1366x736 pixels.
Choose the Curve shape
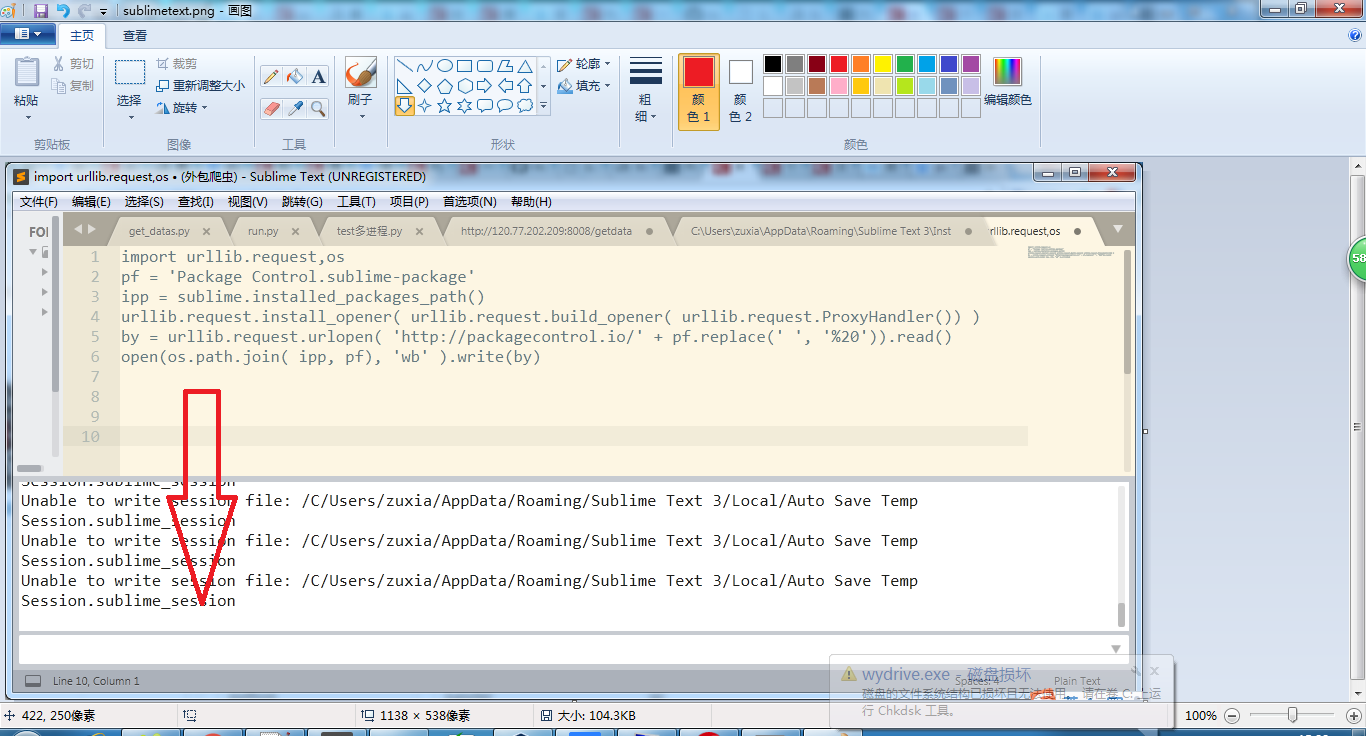(x=425, y=66)
